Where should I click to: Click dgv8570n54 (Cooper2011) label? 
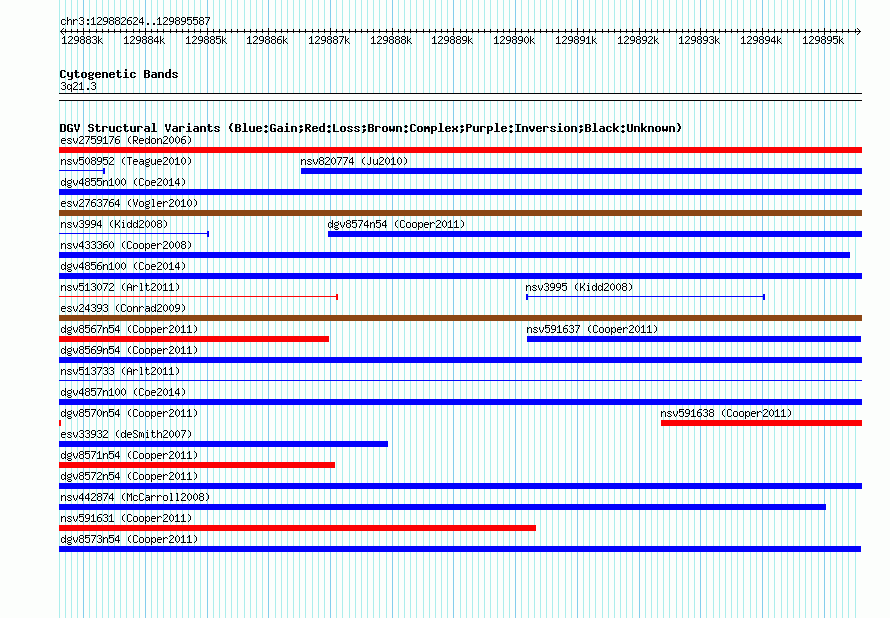coord(129,413)
